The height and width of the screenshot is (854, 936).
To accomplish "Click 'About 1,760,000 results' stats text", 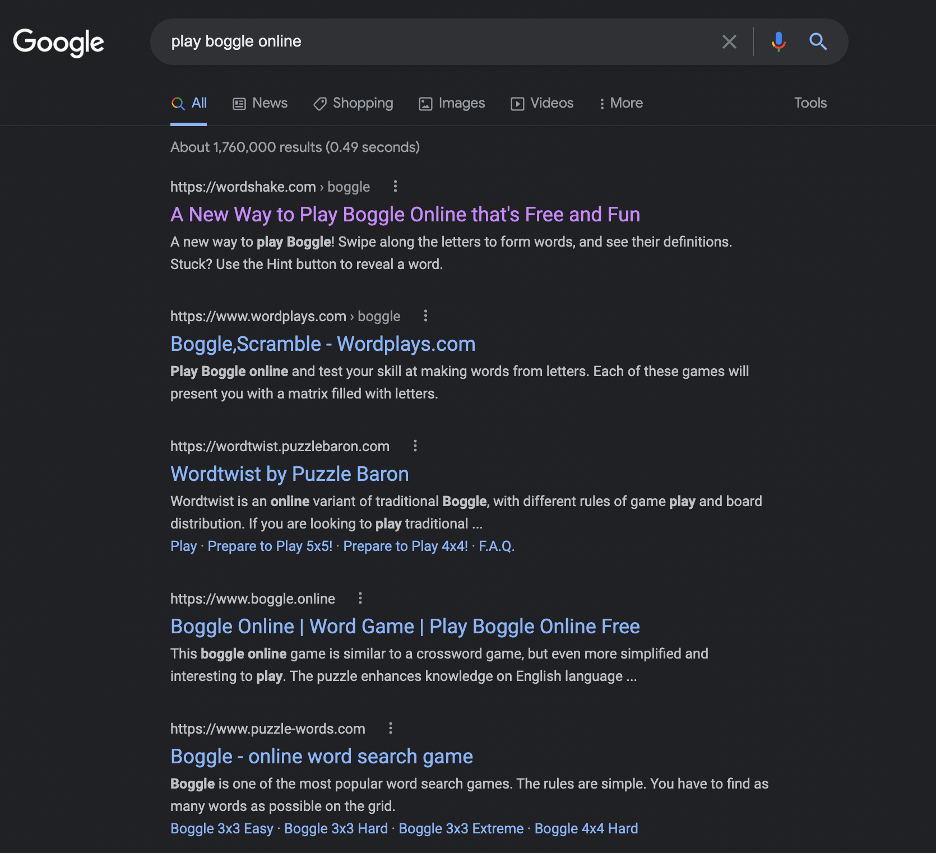I will (x=295, y=147).
